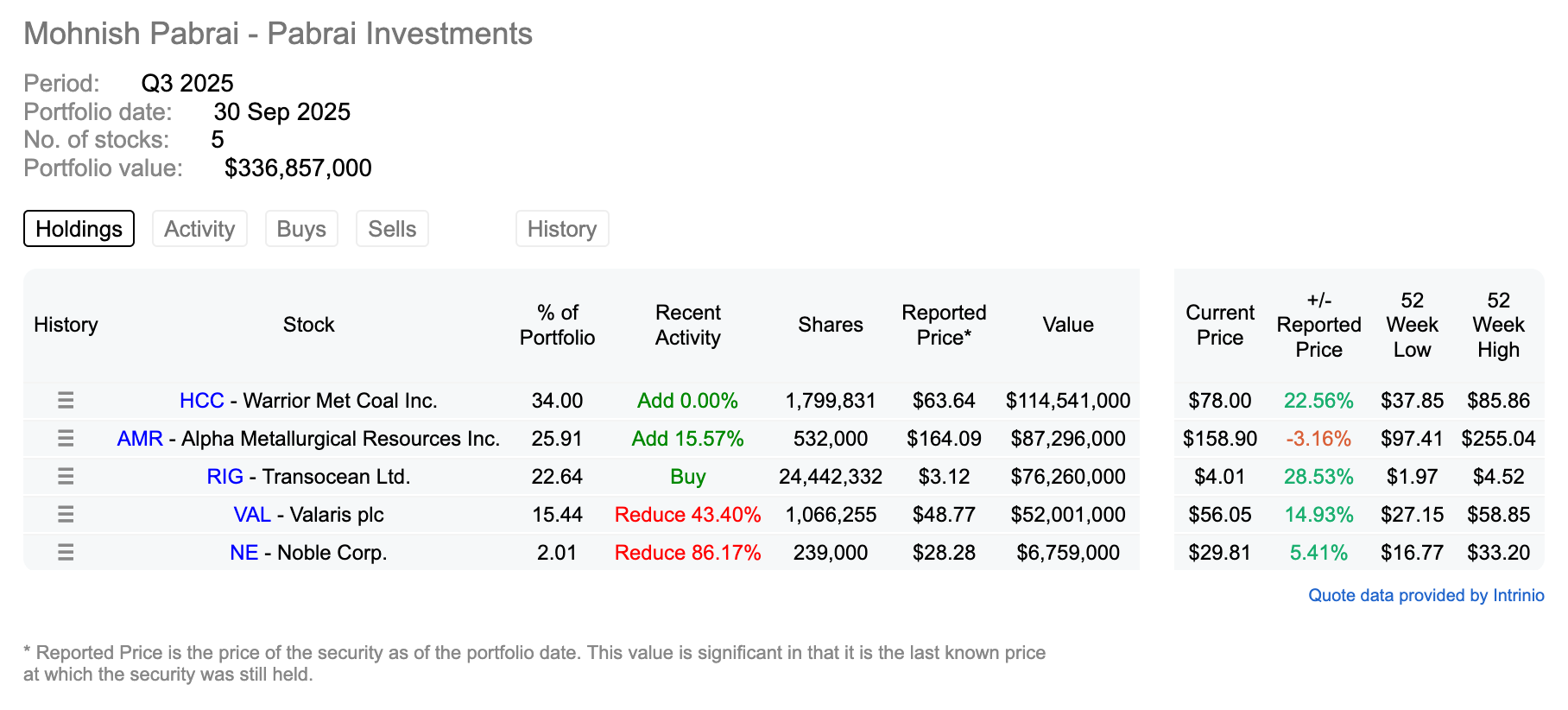
Task: Open NE stock ticker link
Action: (243, 553)
